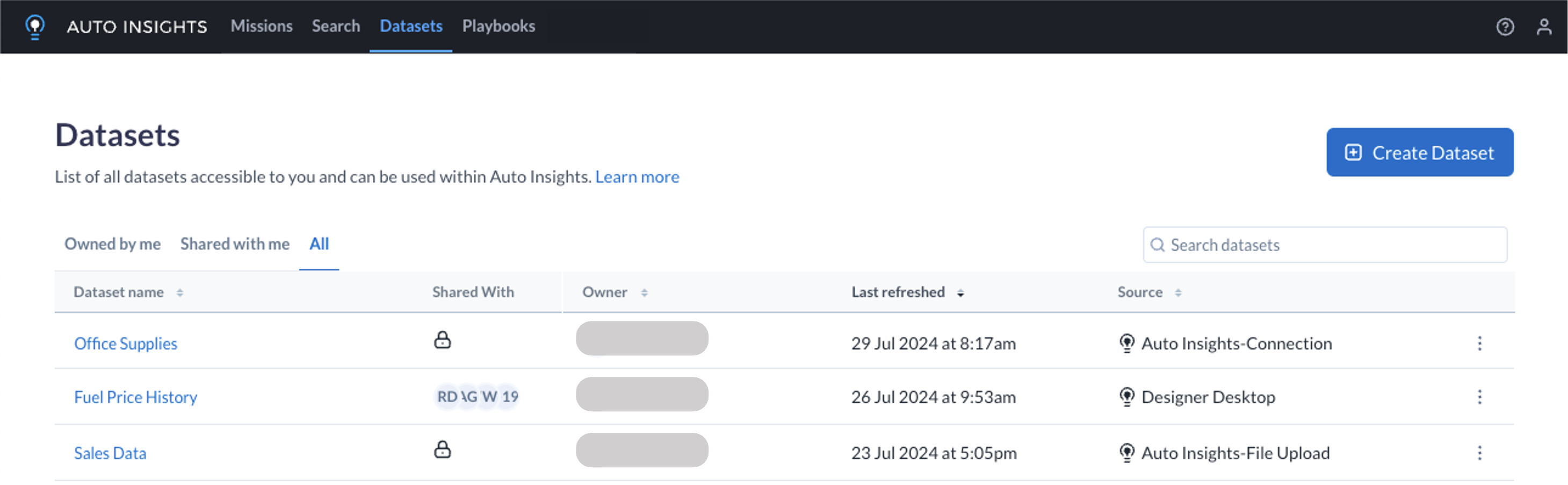
Task: Click the Create Dataset button
Action: [1420, 152]
